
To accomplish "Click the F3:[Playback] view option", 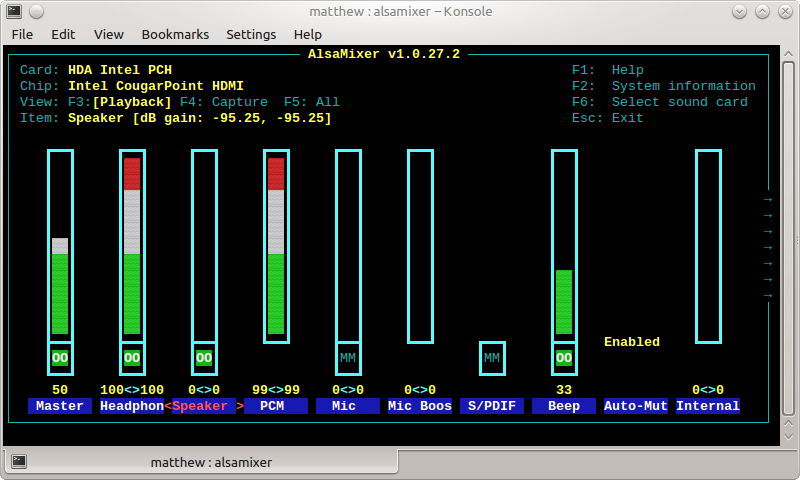I will (x=120, y=102).
